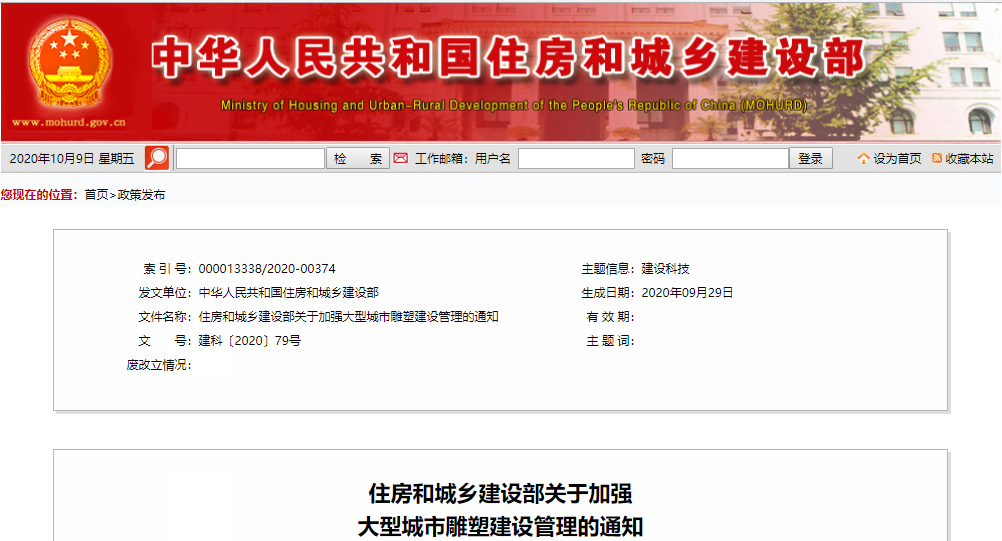Click the 主题词 label
Image resolution: width=1002 pixels, height=541 pixels.
[610, 341]
